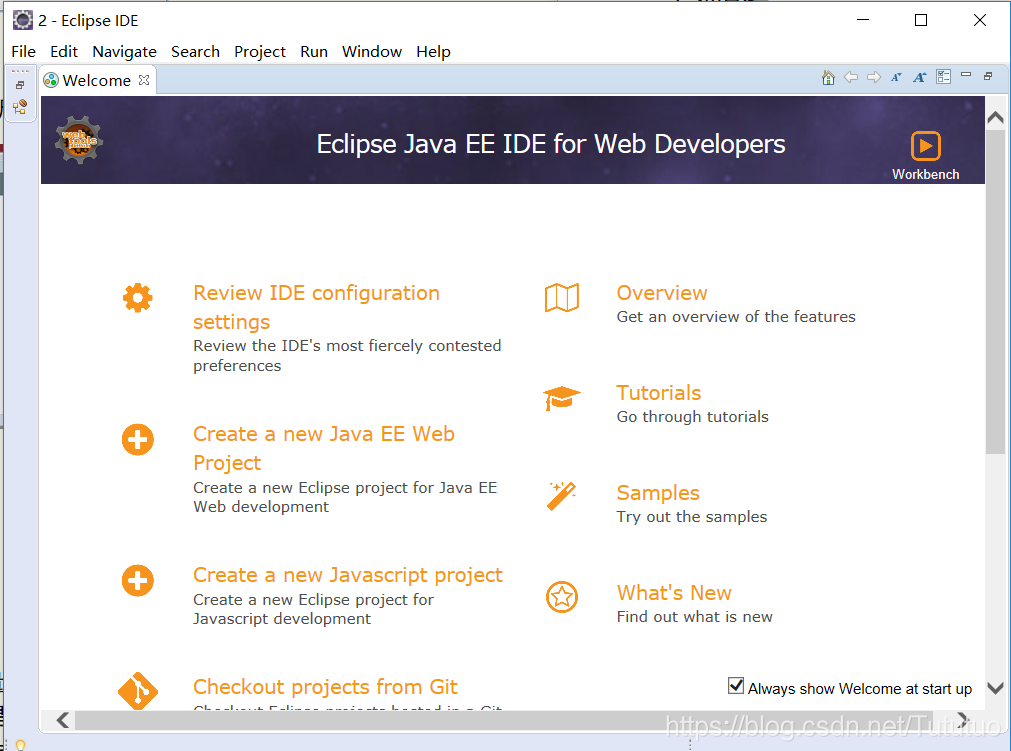The width and height of the screenshot is (1011, 751).
Task: Open the Window menu
Action: tap(372, 52)
